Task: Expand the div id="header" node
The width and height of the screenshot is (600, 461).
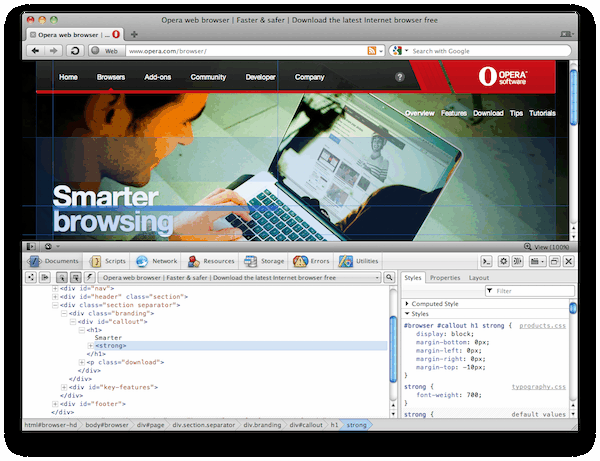Action: 55,296
